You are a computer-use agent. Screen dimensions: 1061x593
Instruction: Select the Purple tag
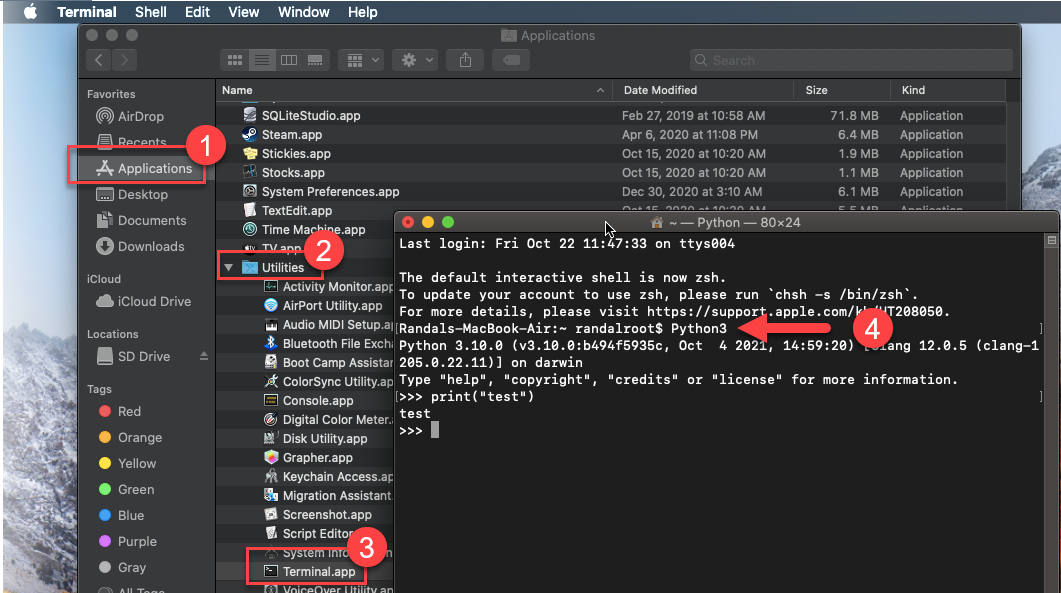(127, 542)
